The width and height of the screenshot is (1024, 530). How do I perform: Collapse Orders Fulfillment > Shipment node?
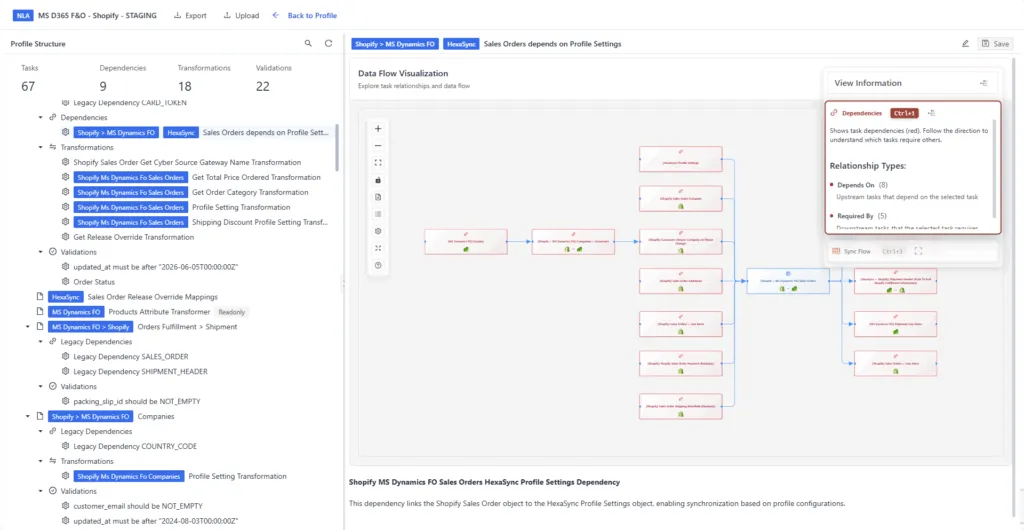(27, 327)
